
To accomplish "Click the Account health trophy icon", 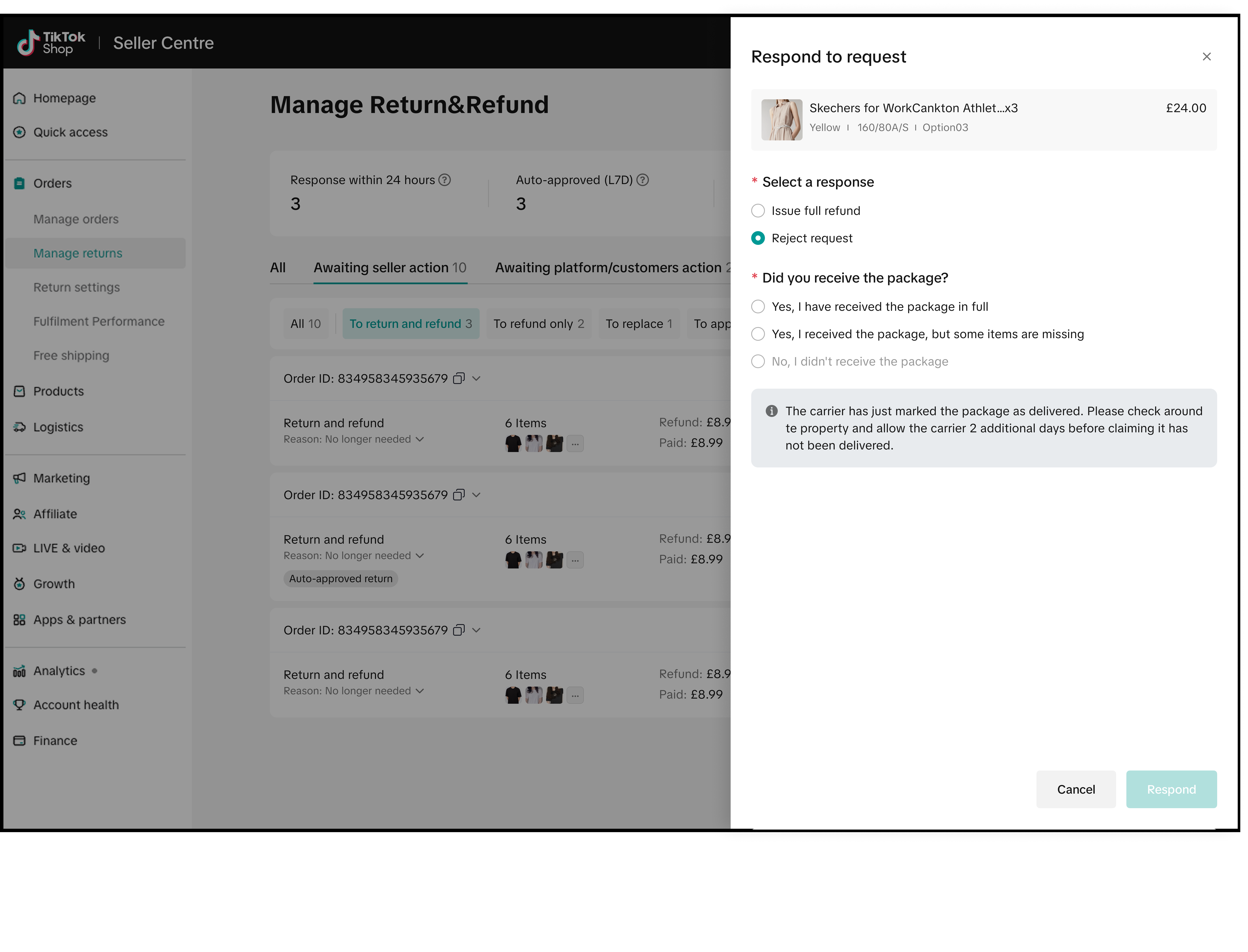I will click(19, 705).
